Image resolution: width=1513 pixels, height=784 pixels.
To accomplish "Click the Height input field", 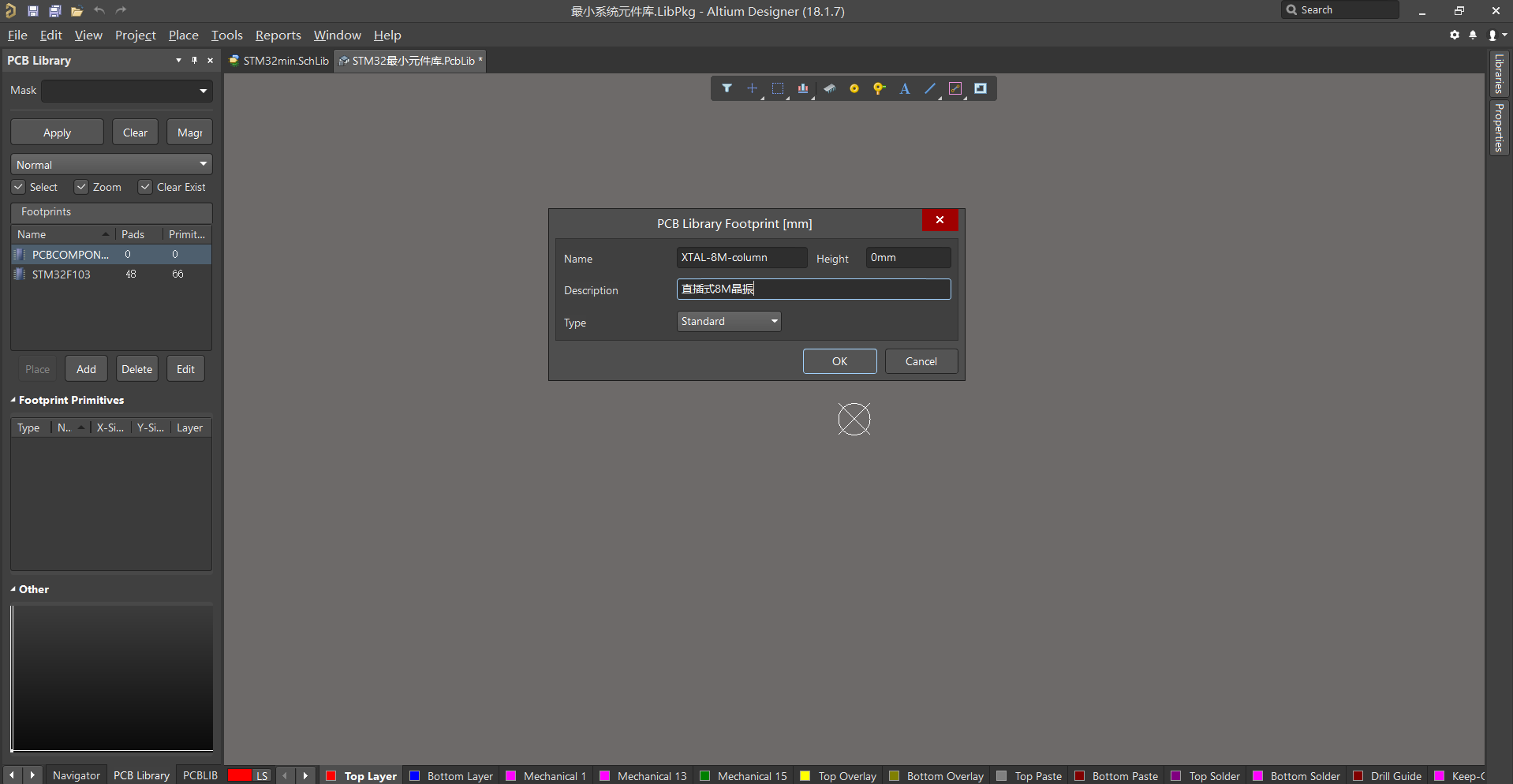I will (908, 258).
